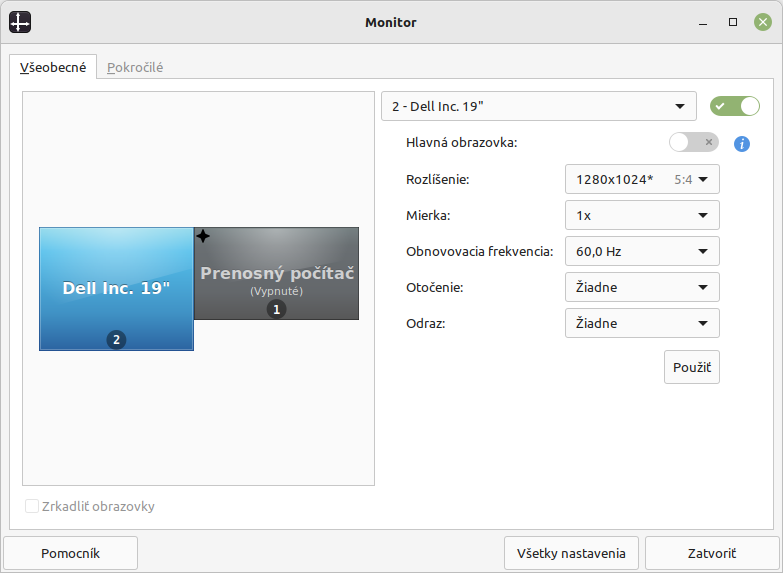Click the number 2 badge on Dell monitor
This screenshot has width=783, height=573.
pos(117,340)
